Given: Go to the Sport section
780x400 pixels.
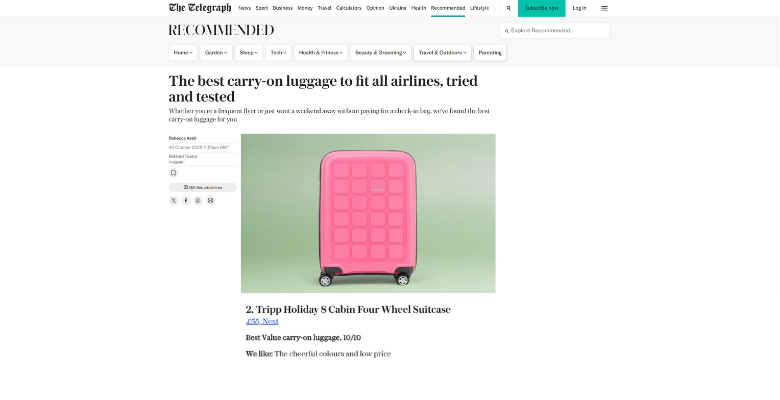Looking at the screenshot, I should (262, 8).
